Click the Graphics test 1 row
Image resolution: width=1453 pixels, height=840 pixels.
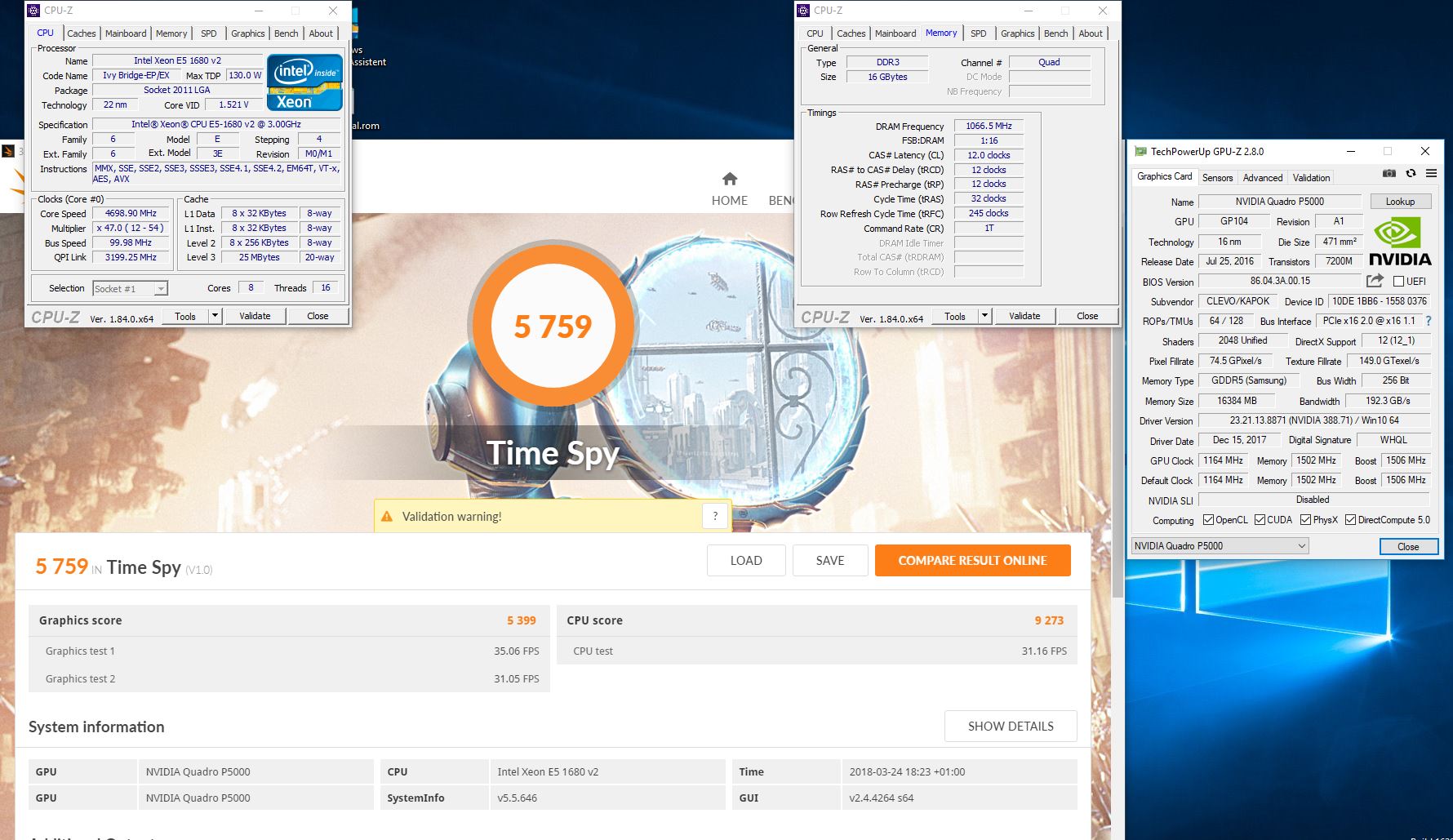click(289, 651)
